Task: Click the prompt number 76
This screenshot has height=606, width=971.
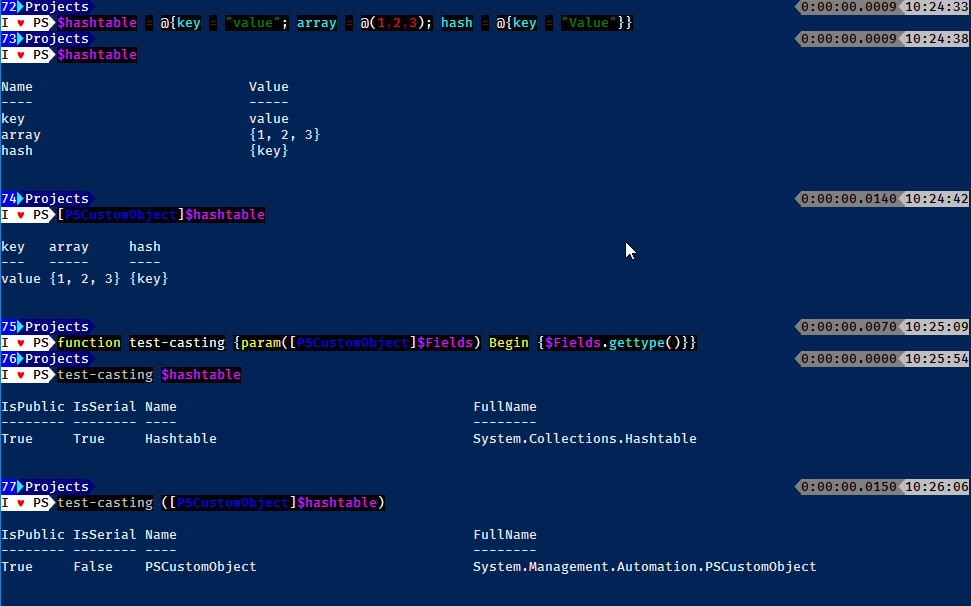Action: point(9,358)
